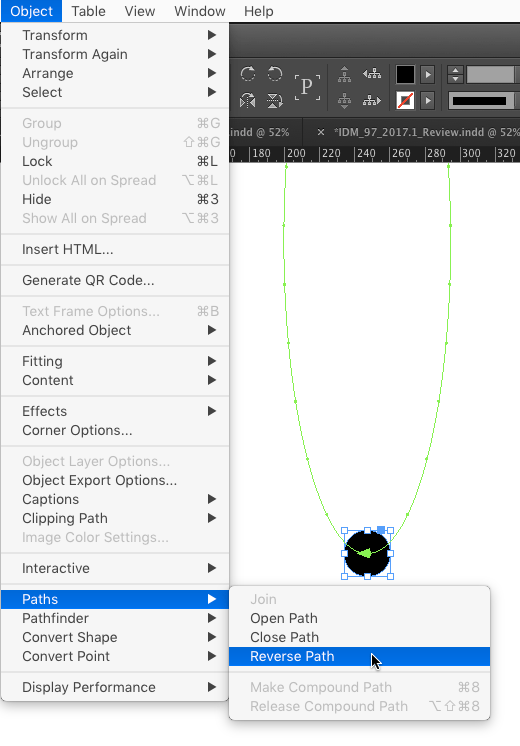Screen dimensions: 520x746
Task: Expand the Anchored Object submenu
Action: 115,330
